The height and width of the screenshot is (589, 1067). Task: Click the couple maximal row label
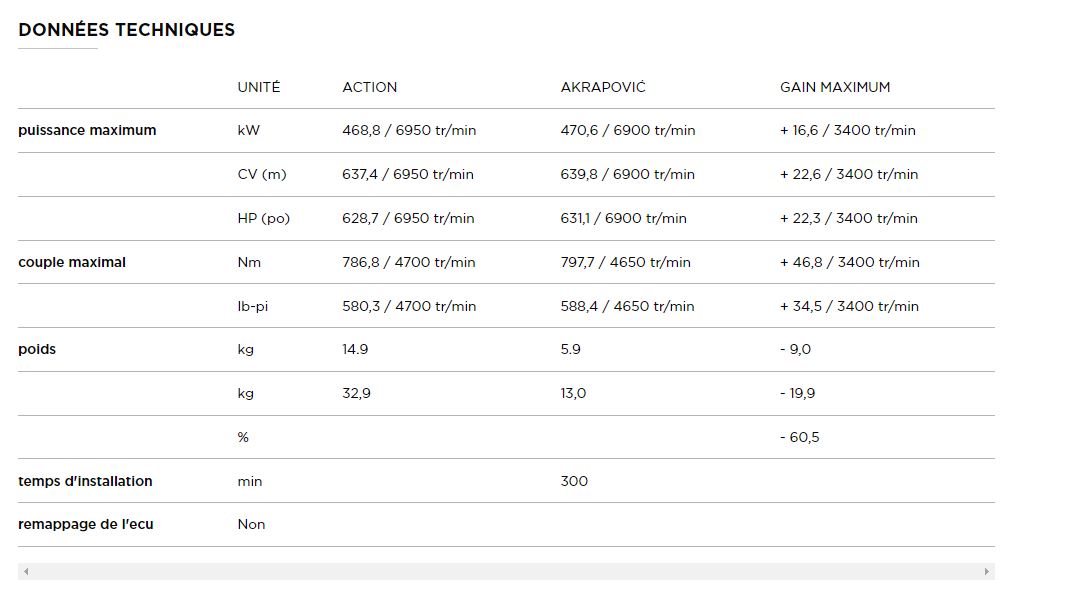[x=72, y=262]
